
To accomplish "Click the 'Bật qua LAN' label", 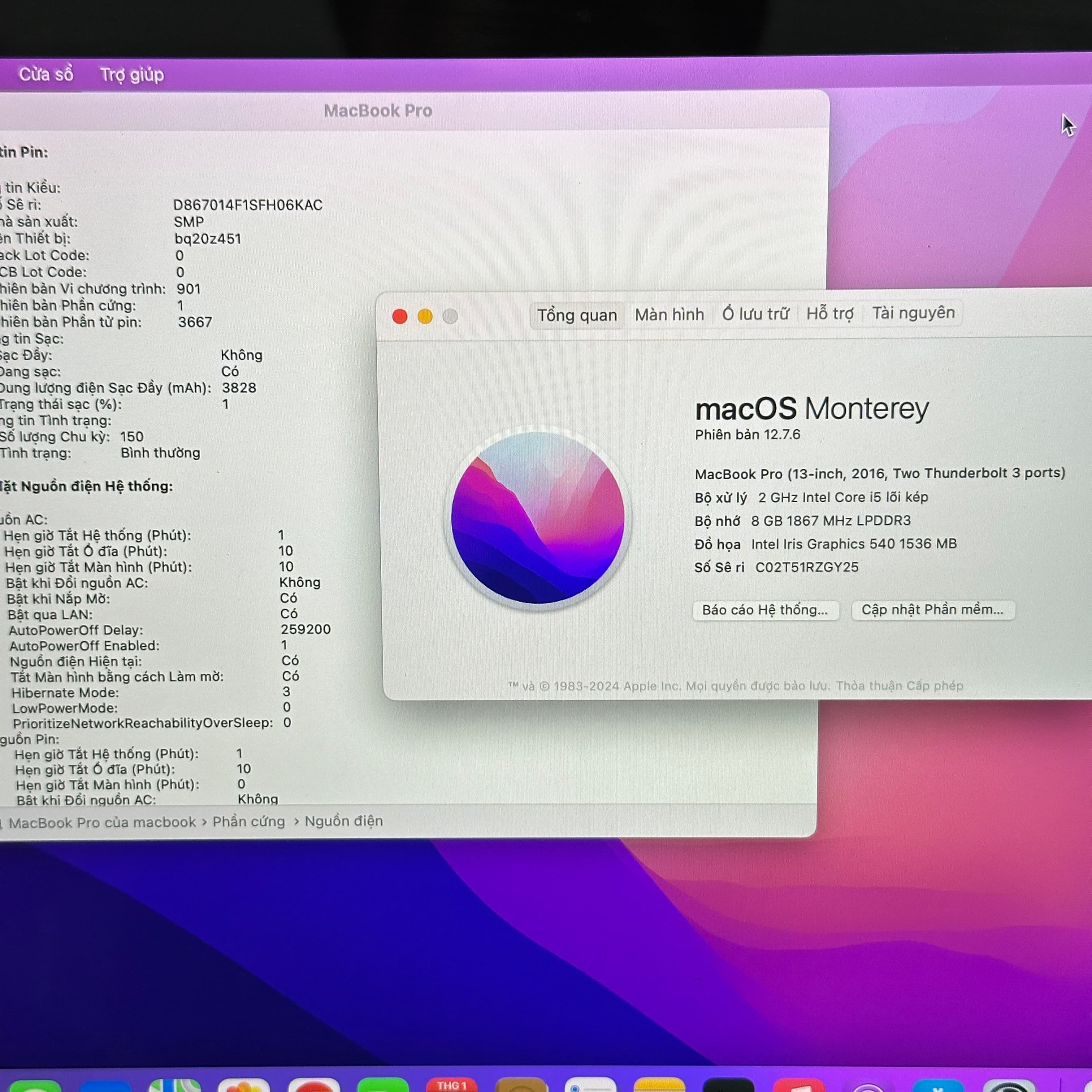I will point(50,614).
